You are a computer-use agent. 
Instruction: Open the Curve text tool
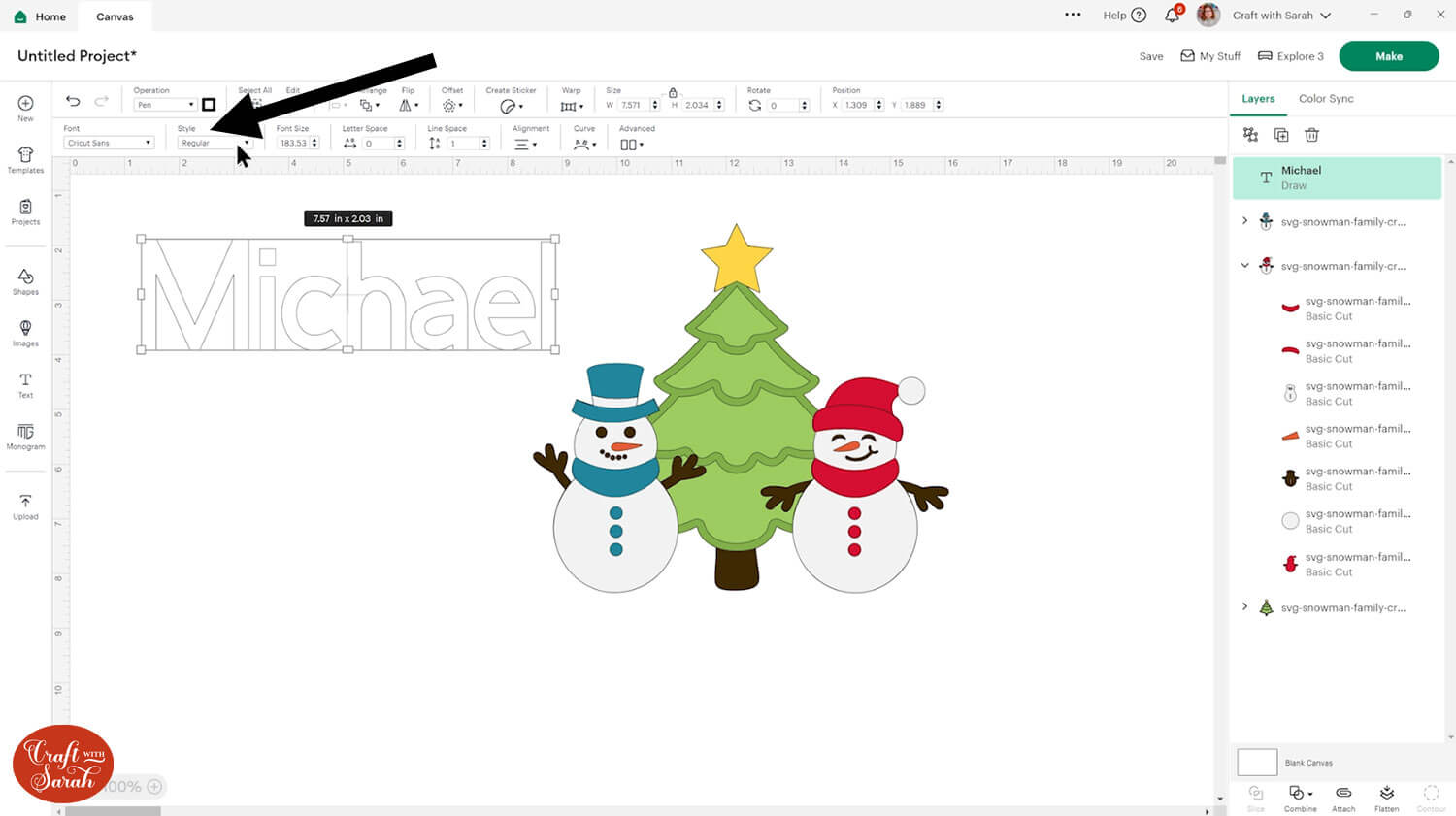point(584,145)
